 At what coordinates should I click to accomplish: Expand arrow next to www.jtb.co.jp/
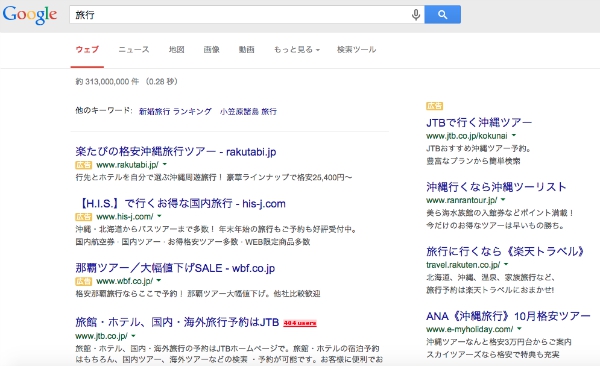click(134, 336)
